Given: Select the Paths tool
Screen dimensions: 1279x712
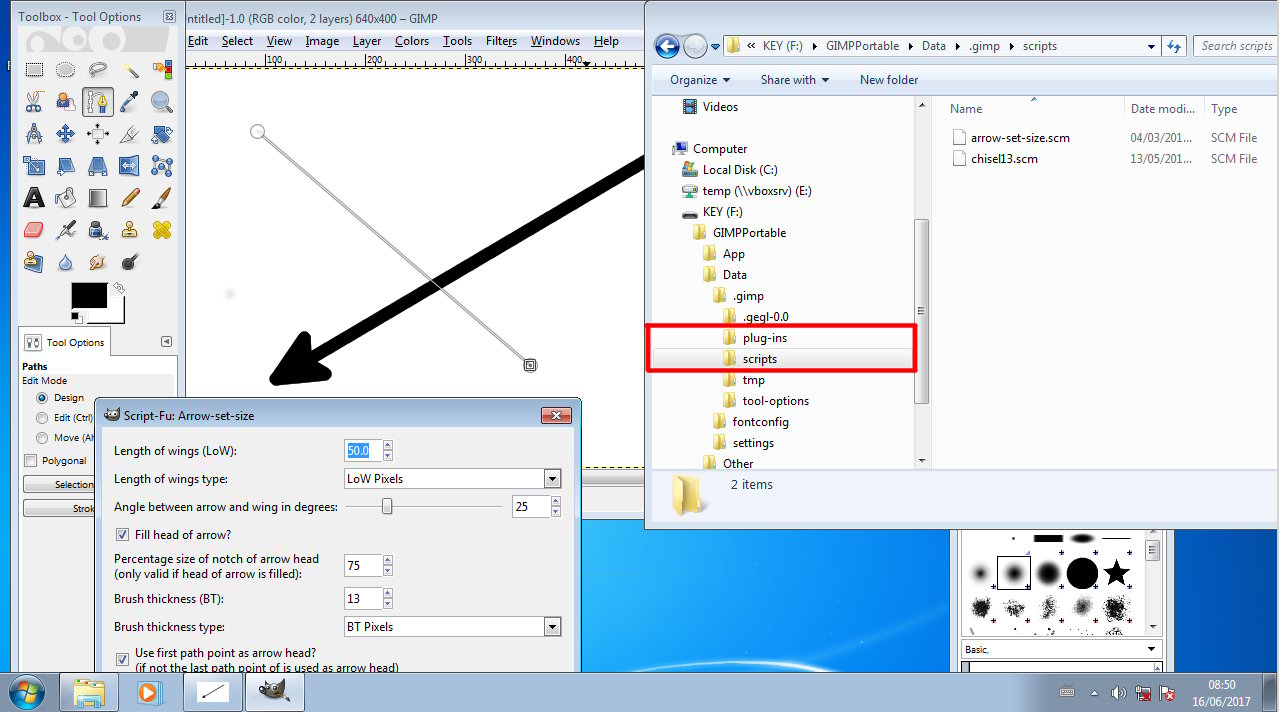Looking at the screenshot, I should pos(98,102).
